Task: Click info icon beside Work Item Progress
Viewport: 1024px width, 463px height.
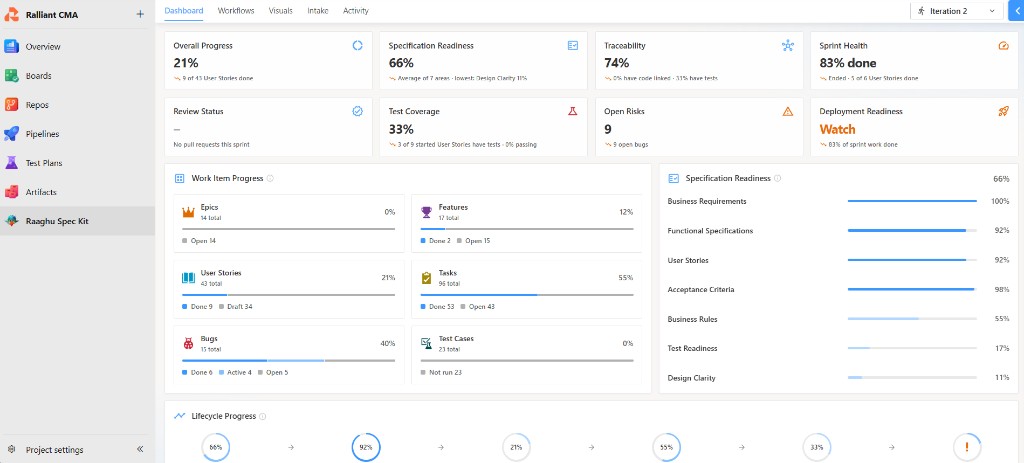Action: (x=270, y=178)
